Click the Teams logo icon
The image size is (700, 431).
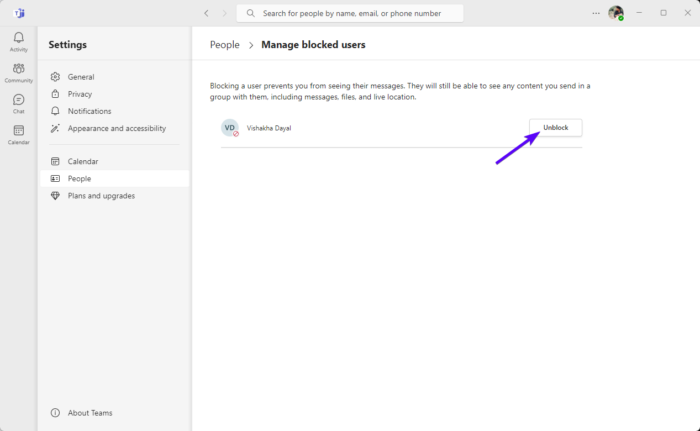coord(19,13)
